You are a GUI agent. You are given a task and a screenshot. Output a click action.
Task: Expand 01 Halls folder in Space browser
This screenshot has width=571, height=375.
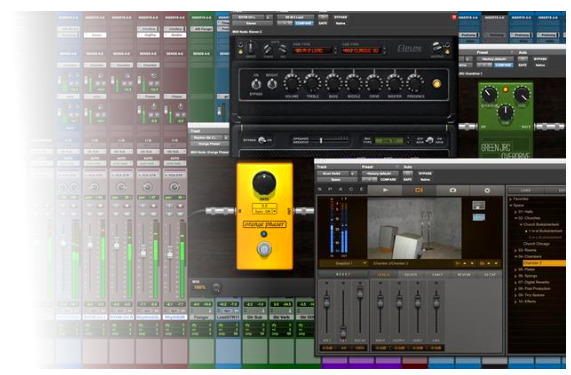pyautogui.click(x=515, y=212)
